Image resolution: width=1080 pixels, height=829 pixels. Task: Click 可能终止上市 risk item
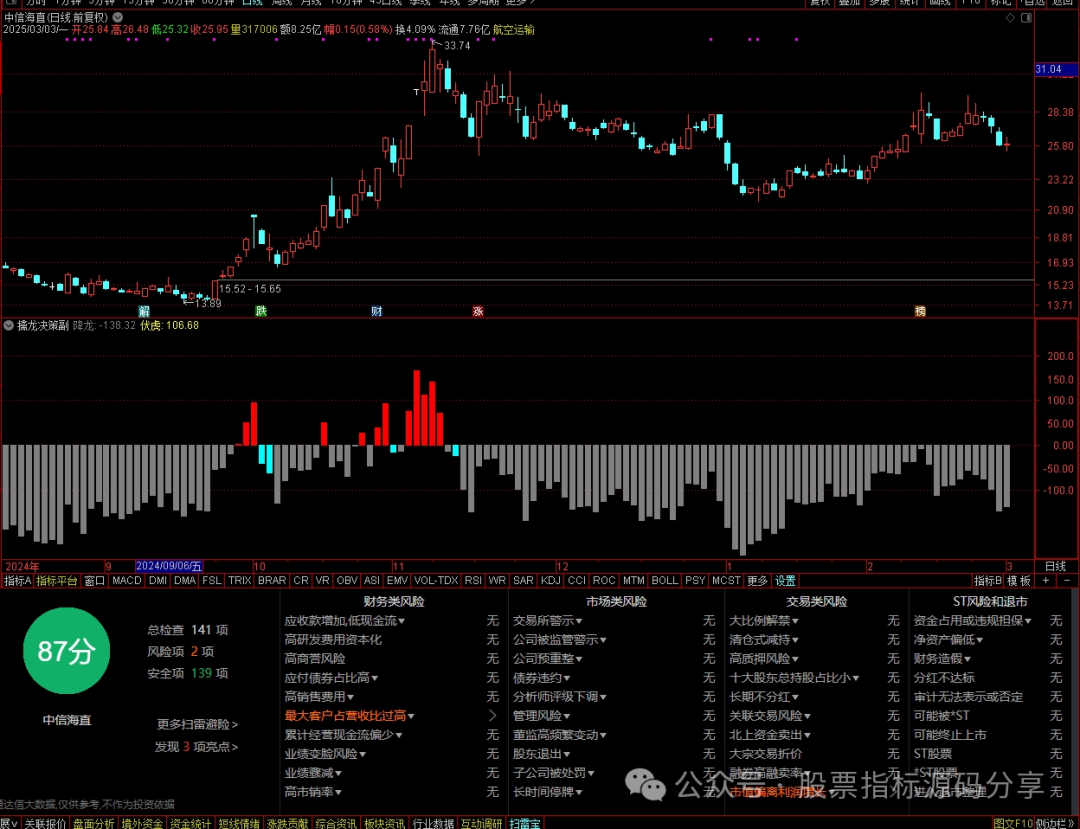pos(950,735)
